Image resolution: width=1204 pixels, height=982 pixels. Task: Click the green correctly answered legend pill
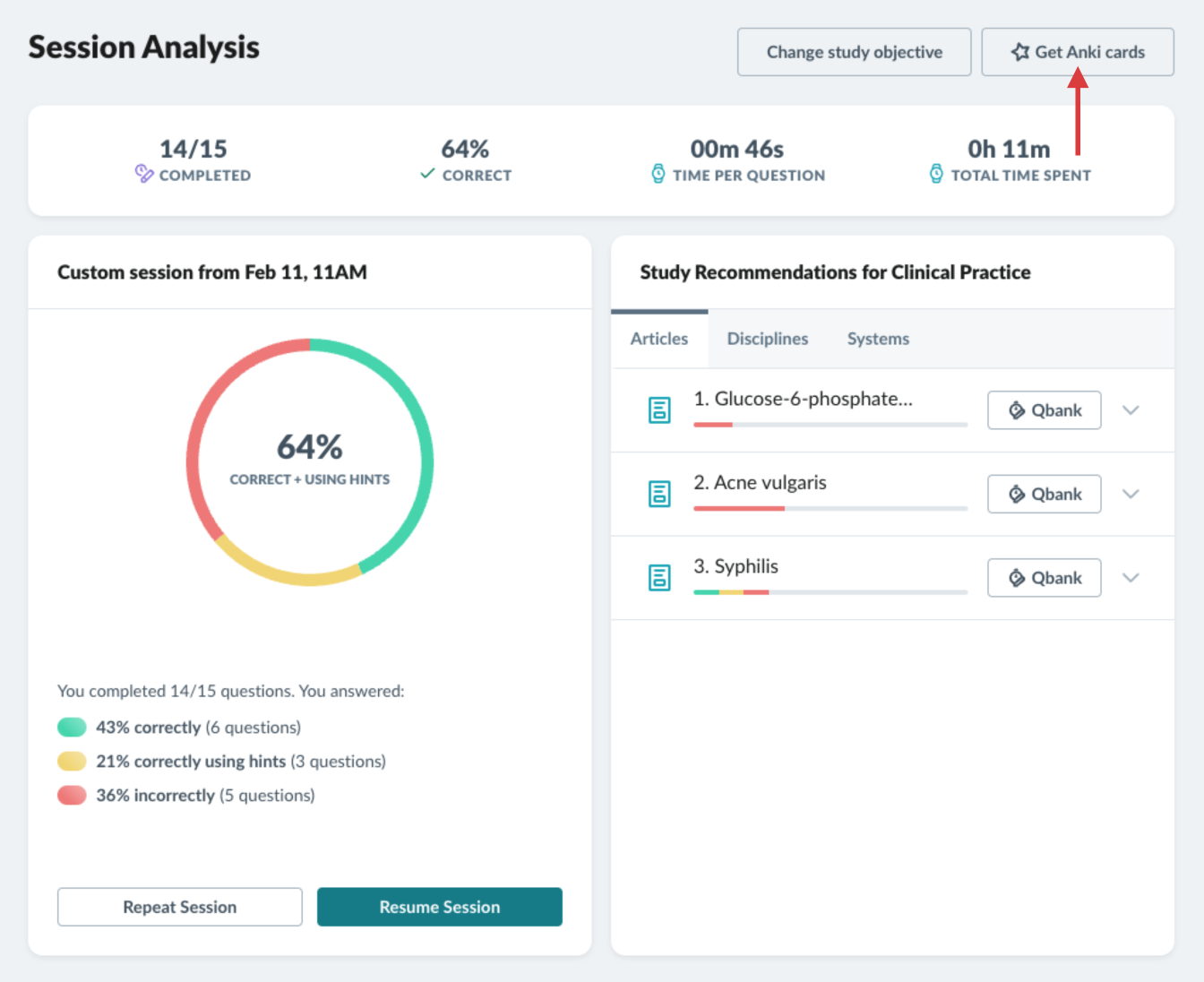72,727
